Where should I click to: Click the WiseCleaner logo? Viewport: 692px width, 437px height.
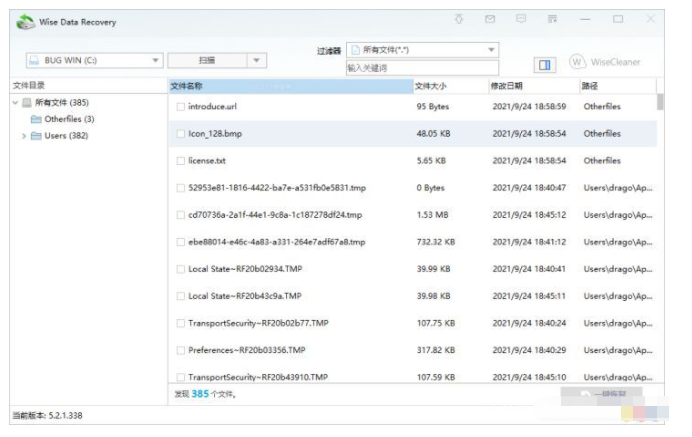click(605, 62)
